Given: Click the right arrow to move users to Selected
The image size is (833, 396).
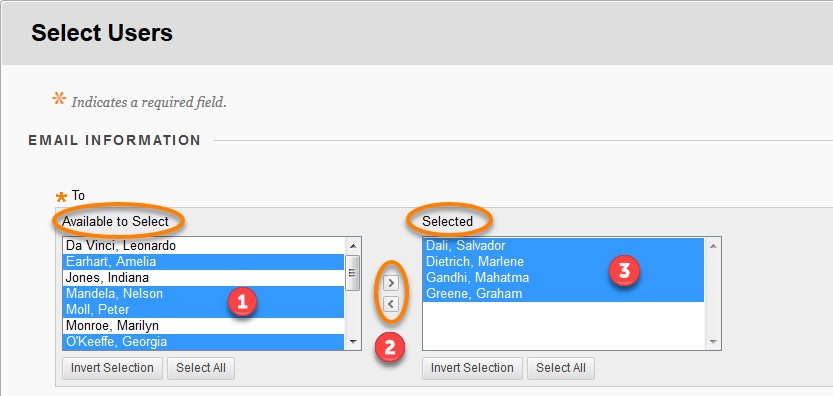Looking at the screenshot, I should 390,283.
